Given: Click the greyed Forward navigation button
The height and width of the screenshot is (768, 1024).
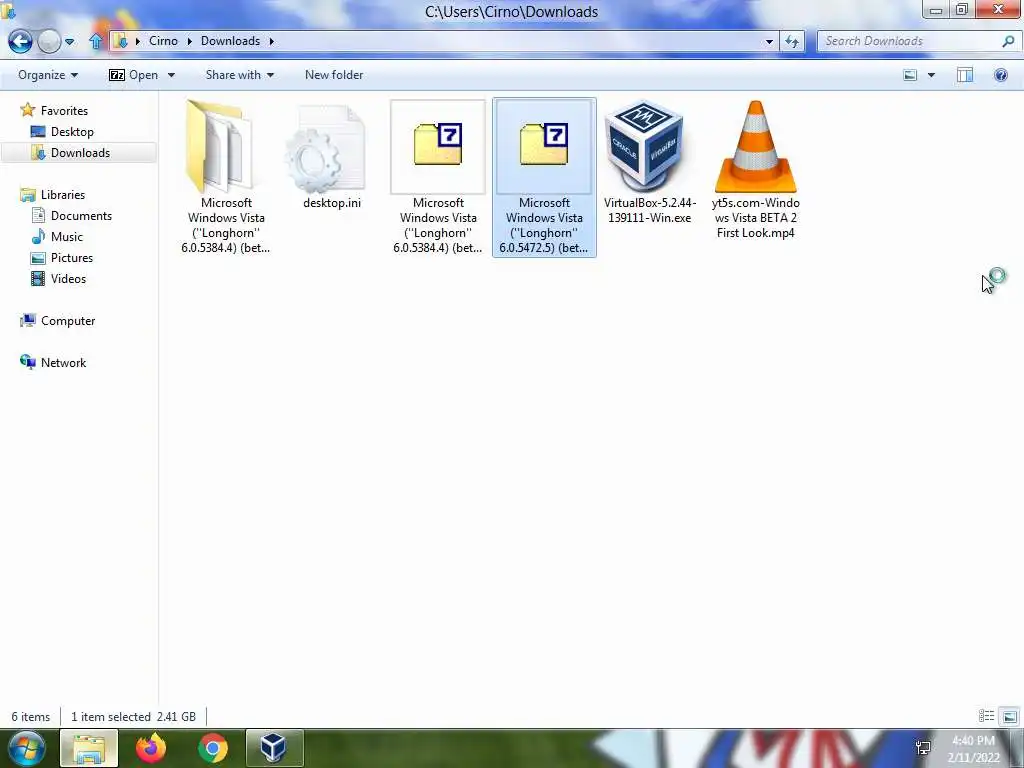Looking at the screenshot, I should tap(49, 42).
